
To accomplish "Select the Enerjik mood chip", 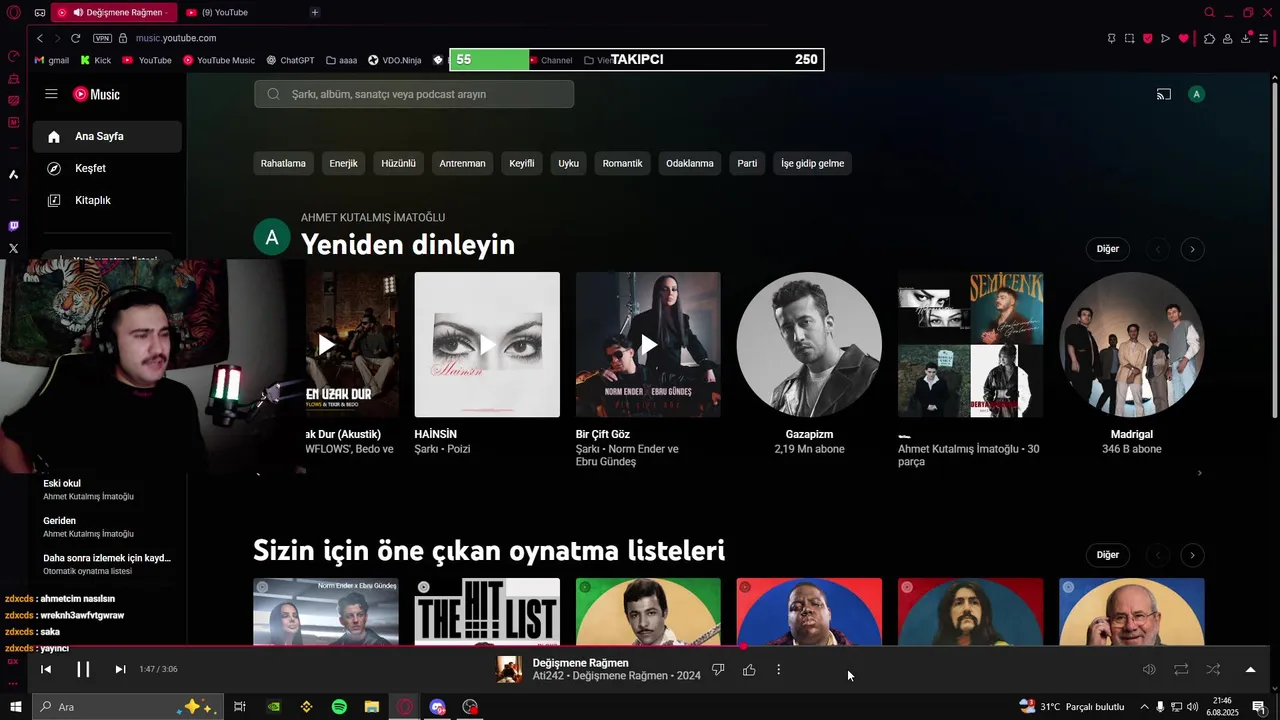I will [343, 163].
